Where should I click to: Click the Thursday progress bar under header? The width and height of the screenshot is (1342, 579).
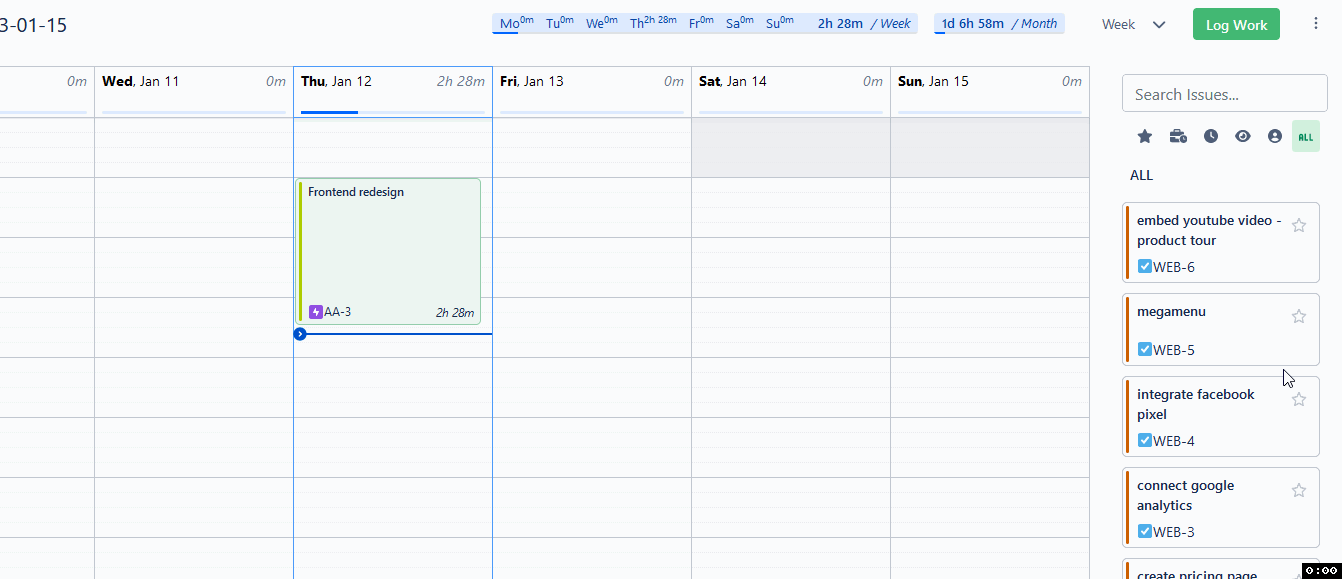coord(393,112)
